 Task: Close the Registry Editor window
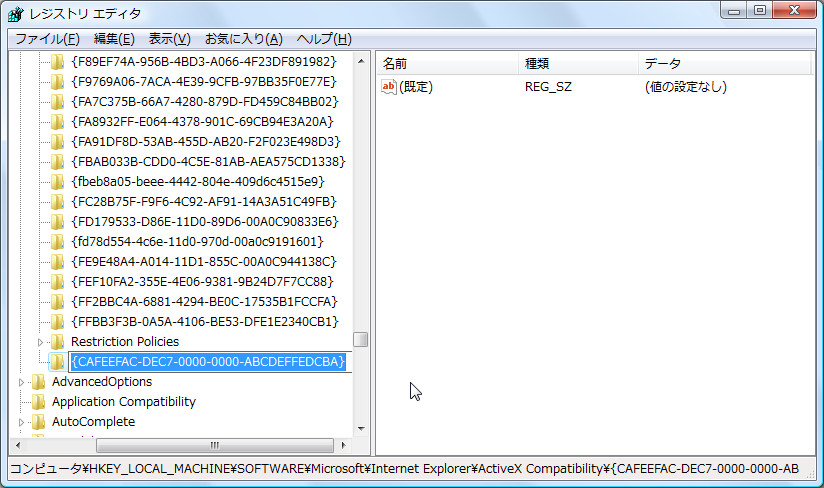tap(795, 11)
